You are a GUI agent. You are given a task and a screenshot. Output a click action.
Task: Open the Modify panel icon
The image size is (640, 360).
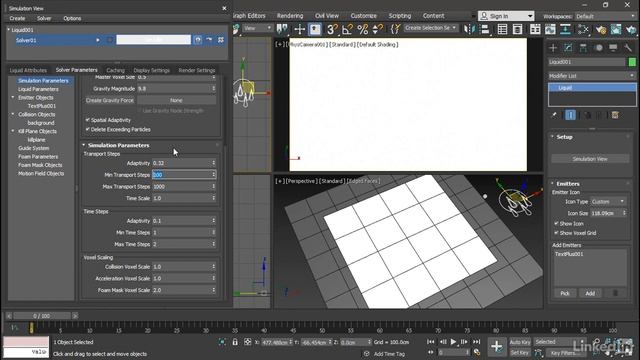pyautogui.click(x=568, y=48)
